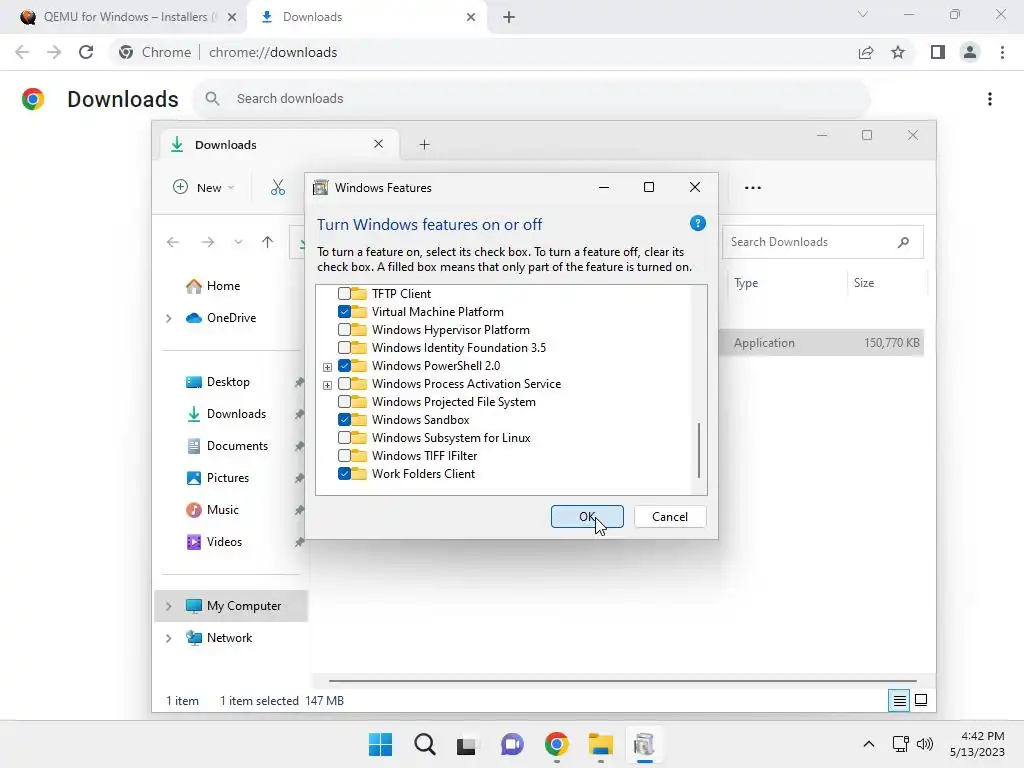This screenshot has width=1024, height=768.
Task: Go back in File Explorer
Action: point(173,242)
